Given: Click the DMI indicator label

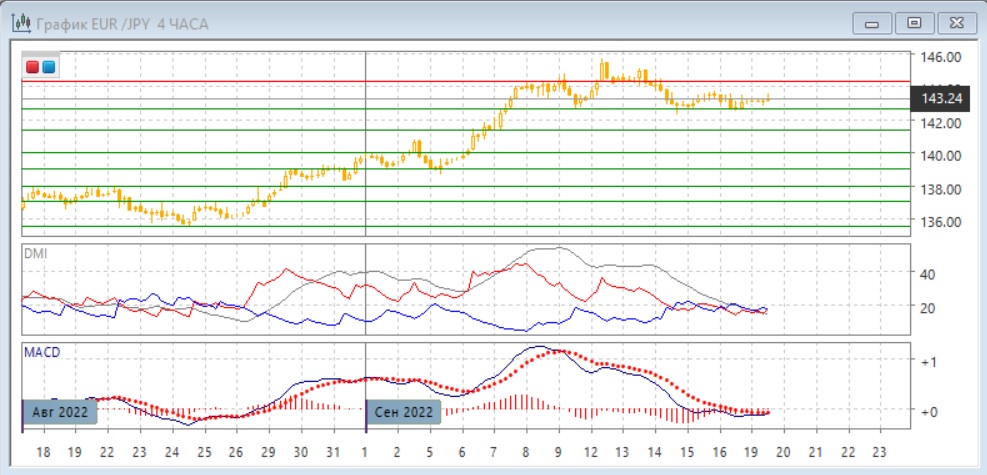Looking at the screenshot, I should [x=35, y=253].
